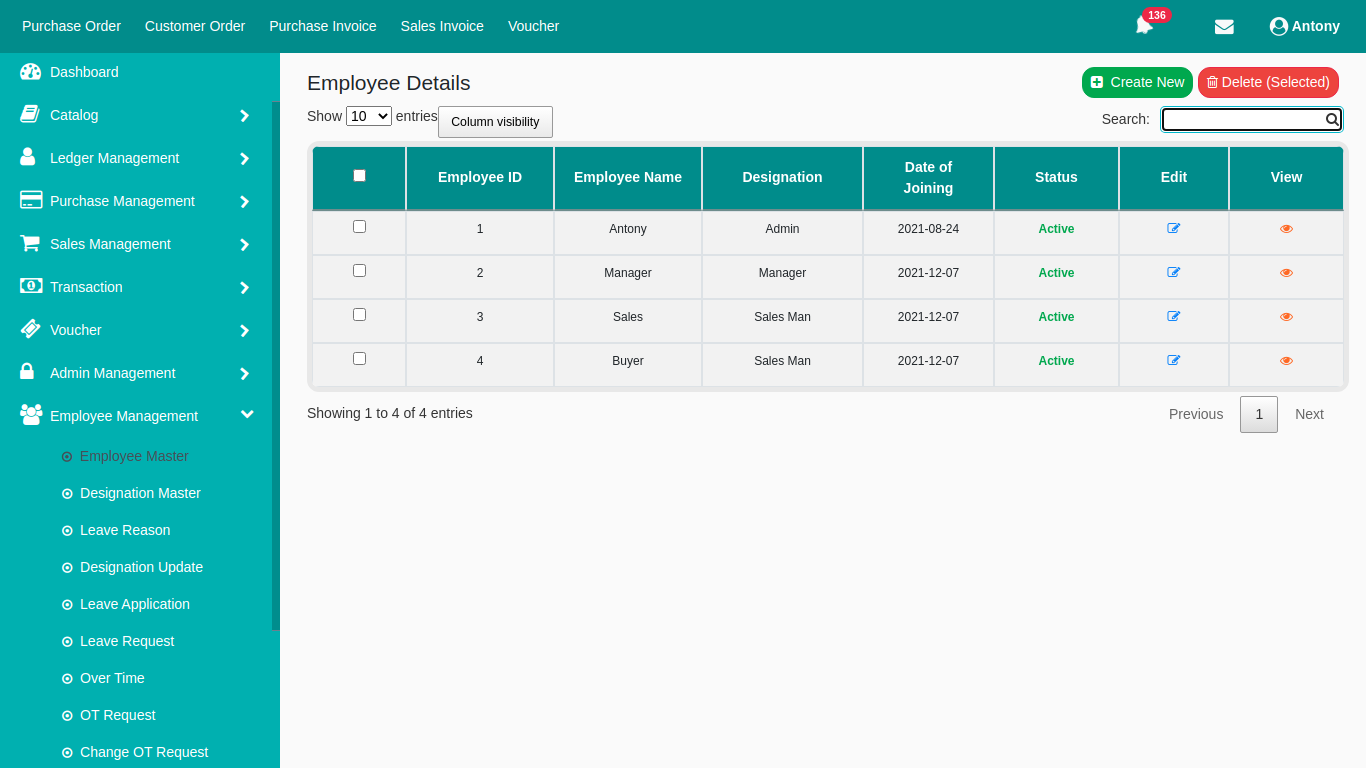Open the Show entries count dropdown
The width and height of the screenshot is (1366, 768).
(x=369, y=116)
